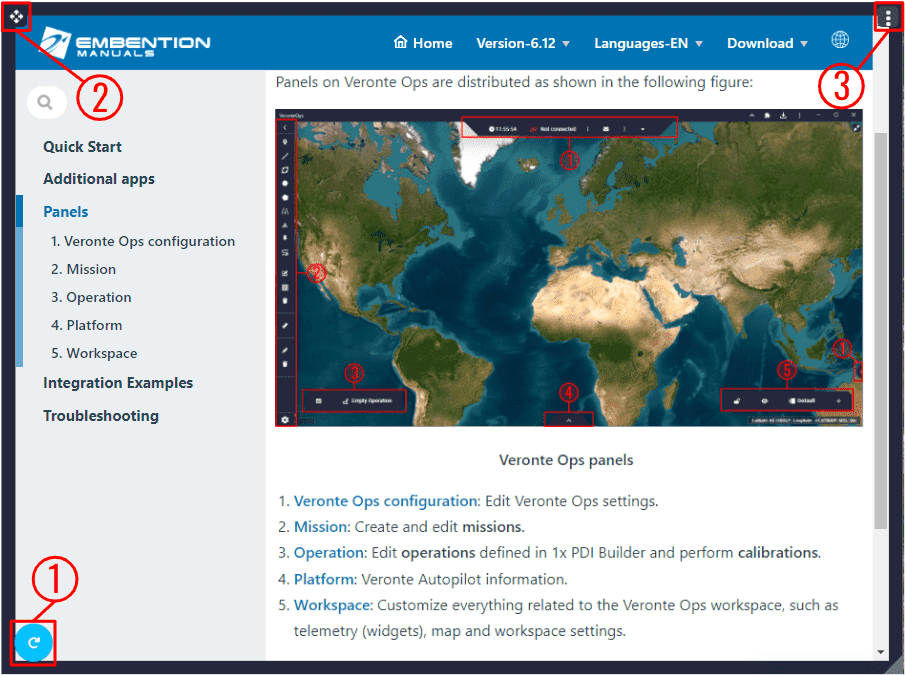
Task: Go to Integration Examples section
Action: point(118,383)
